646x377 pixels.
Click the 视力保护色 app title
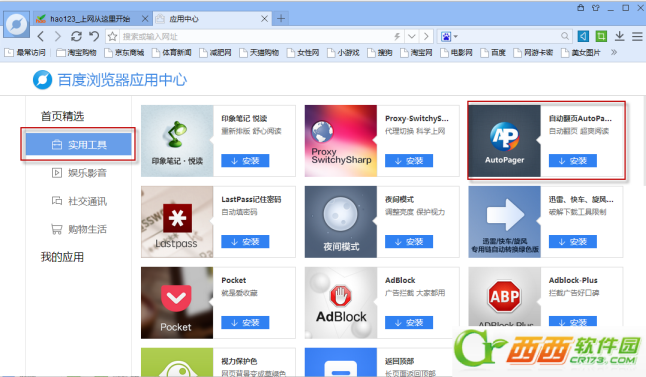click(x=239, y=361)
